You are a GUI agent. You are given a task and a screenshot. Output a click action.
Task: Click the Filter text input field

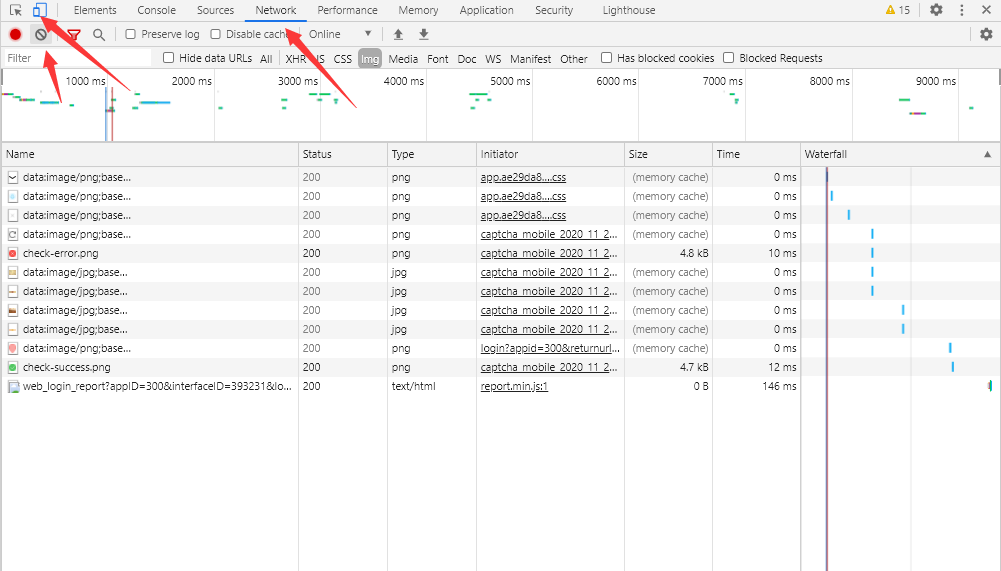pyautogui.click(x=75, y=58)
